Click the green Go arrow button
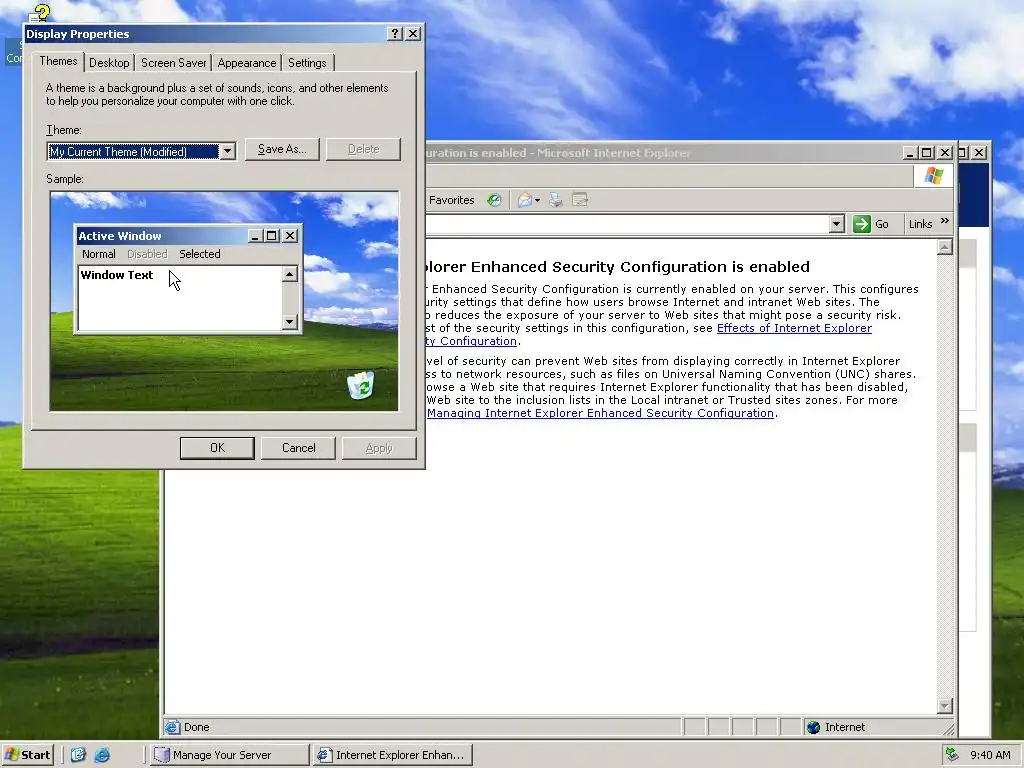Screen dimensions: 1024x768 pyautogui.click(x=861, y=224)
